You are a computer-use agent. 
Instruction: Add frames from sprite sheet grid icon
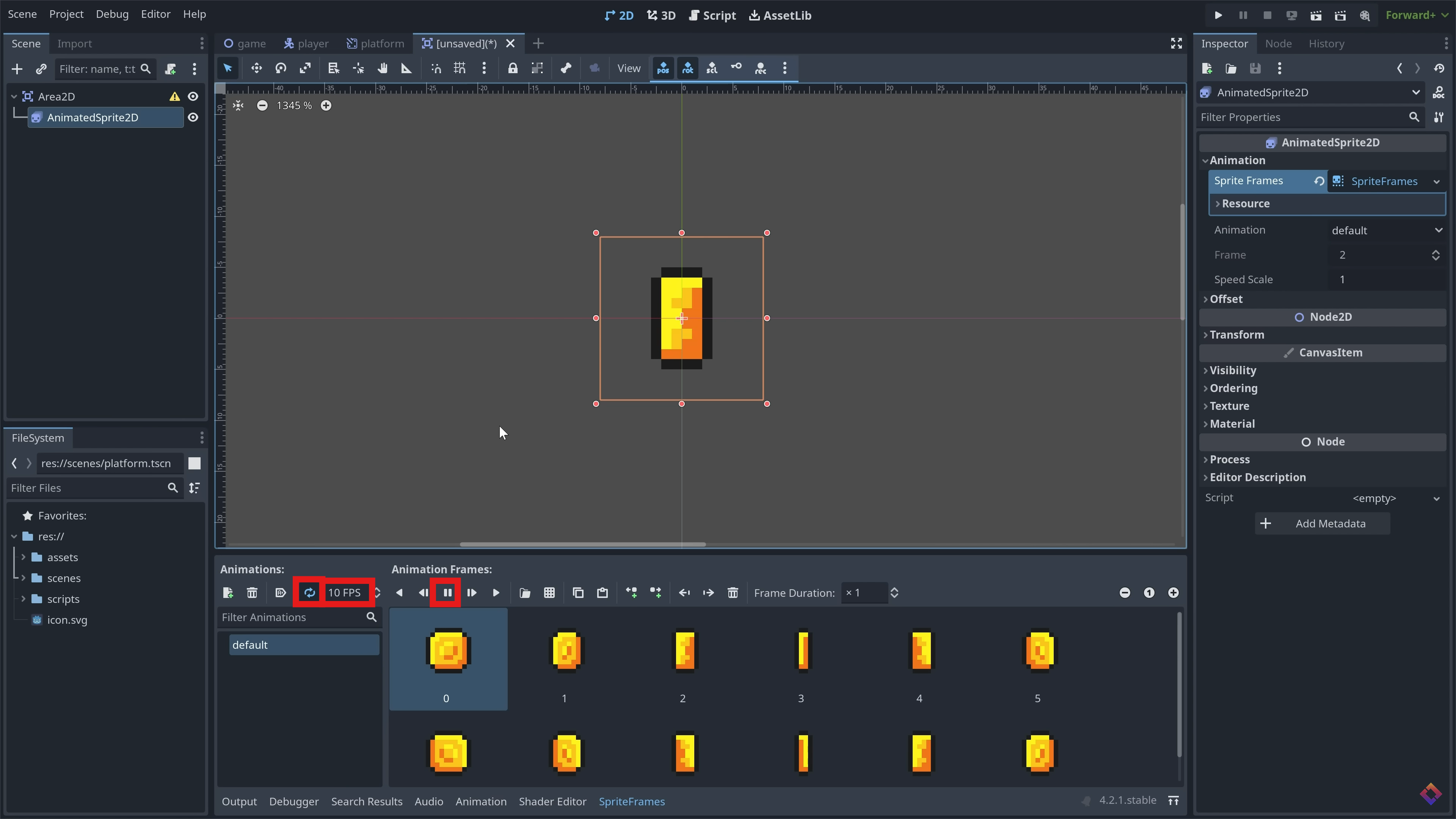coord(549,593)
